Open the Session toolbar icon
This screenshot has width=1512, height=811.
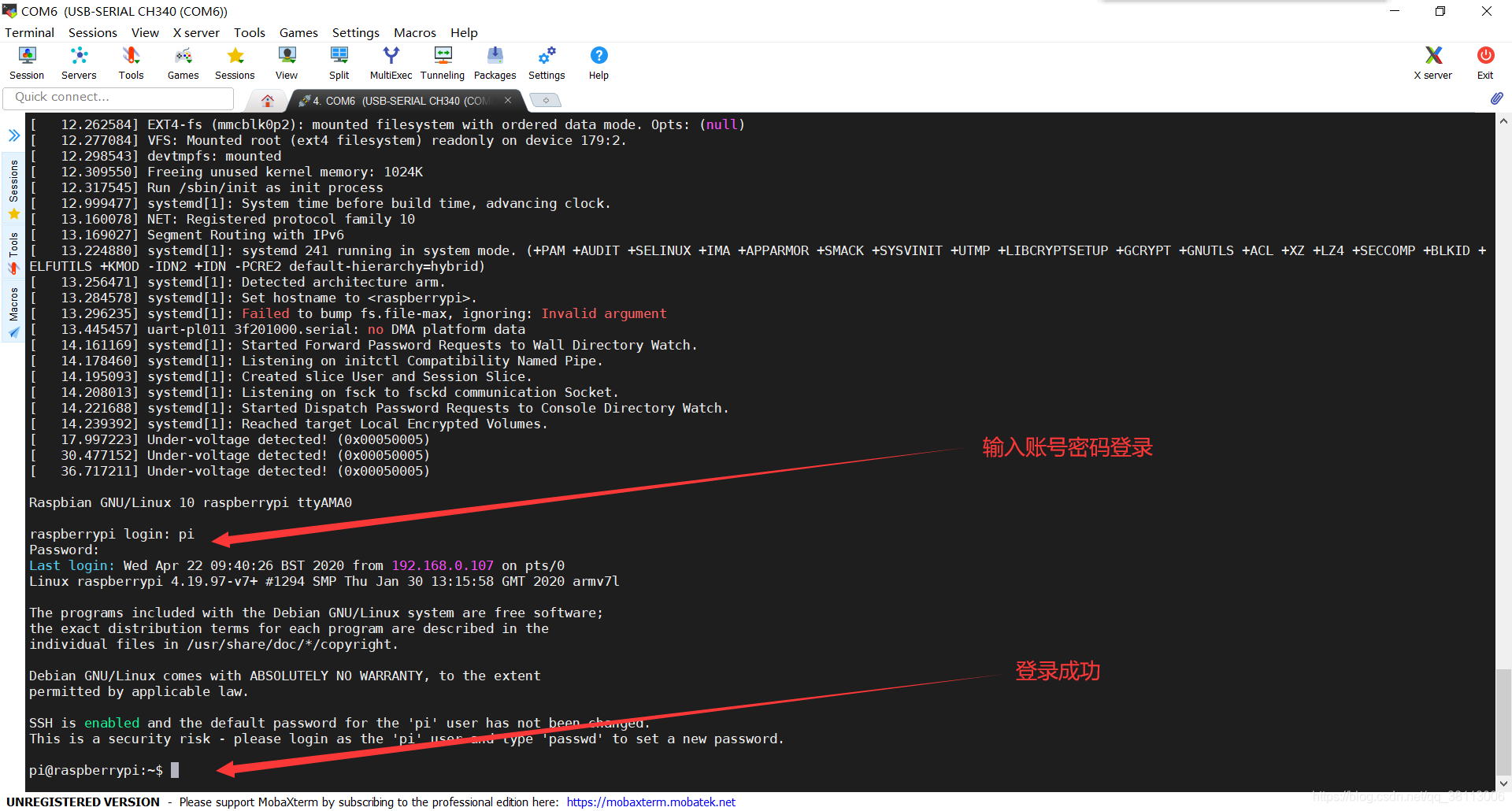coord(27,63)
